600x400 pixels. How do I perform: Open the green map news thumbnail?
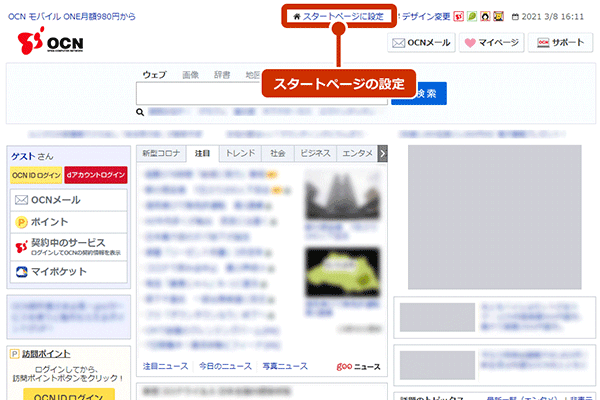point(343,273)
